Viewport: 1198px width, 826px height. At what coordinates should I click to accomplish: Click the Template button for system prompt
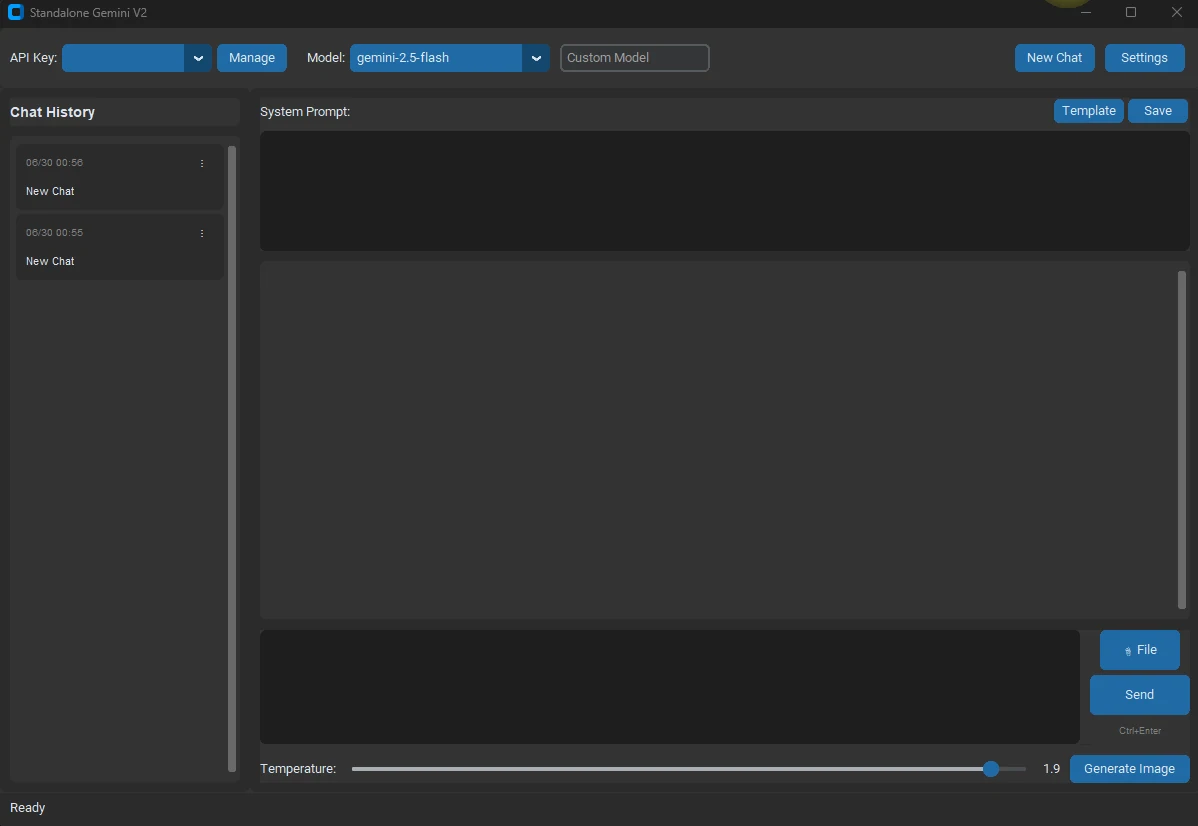click(1088, 111)
